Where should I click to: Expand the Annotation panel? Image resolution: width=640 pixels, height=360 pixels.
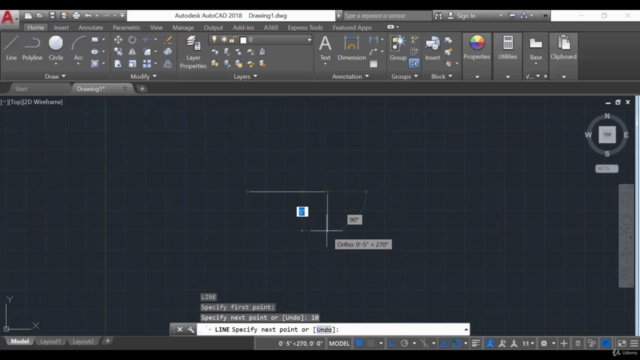[x=350, y=76]
